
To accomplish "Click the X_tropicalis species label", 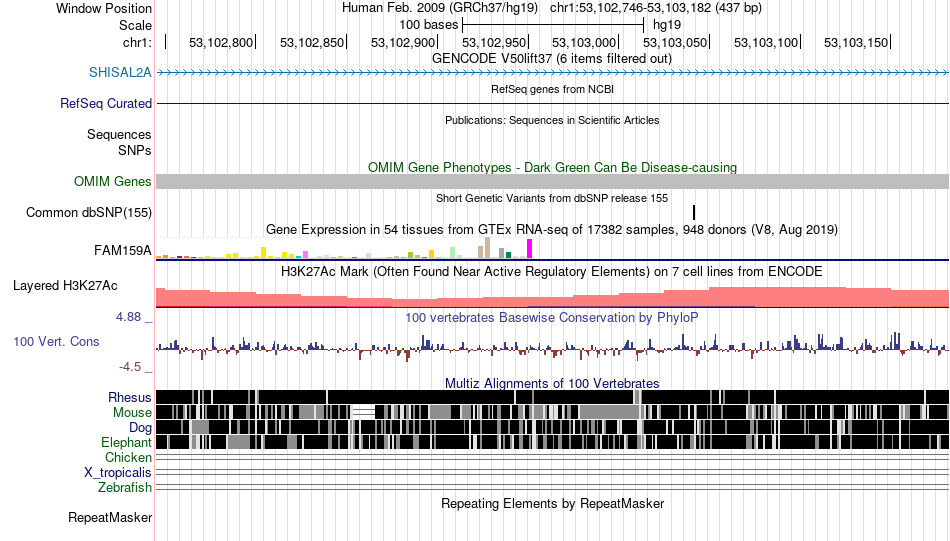I will [x=118, y=473].
